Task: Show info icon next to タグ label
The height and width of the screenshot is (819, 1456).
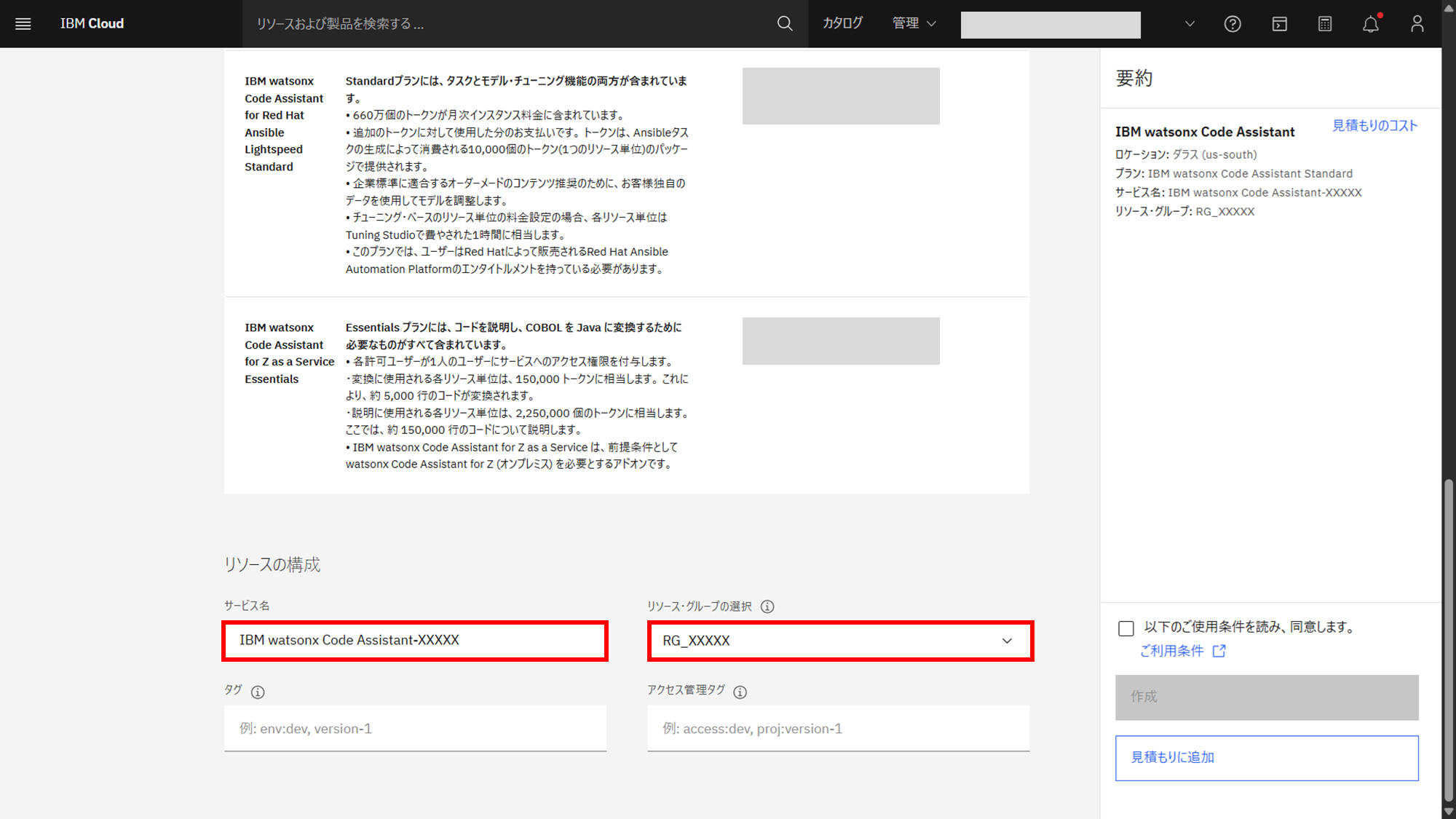Action: click(258, 692)
